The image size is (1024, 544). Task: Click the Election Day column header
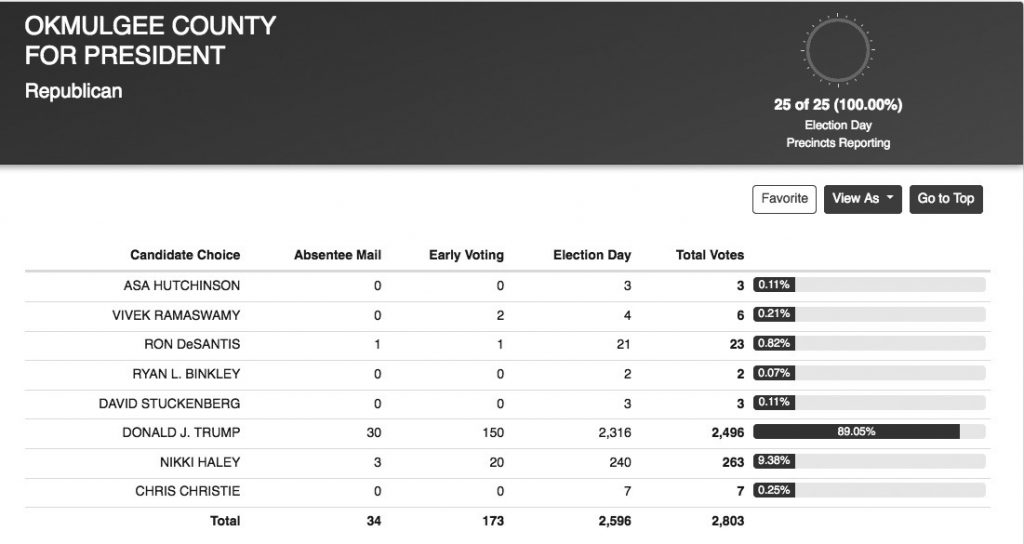click(592, 255)
